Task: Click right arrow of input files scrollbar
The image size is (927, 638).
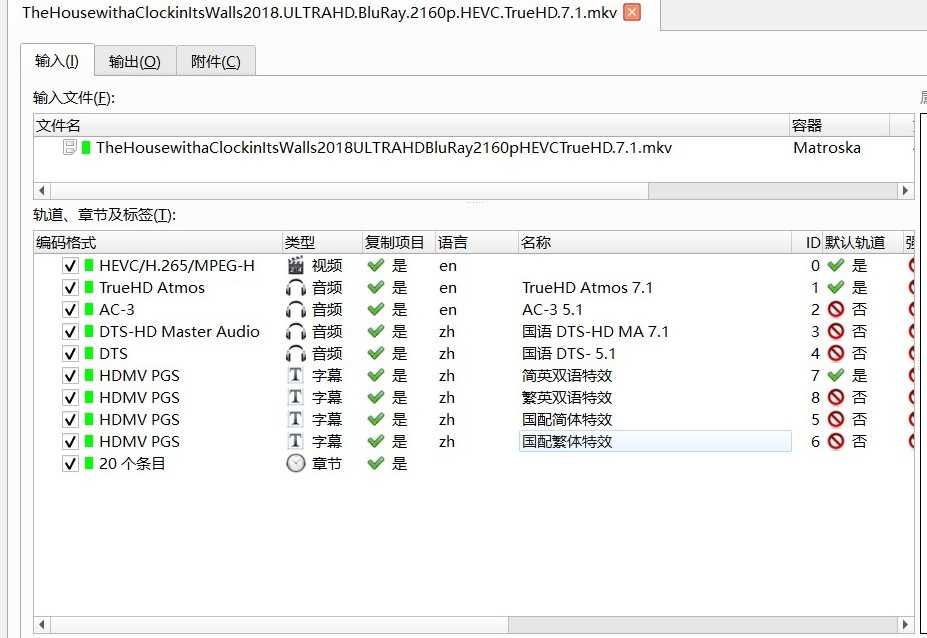Action: click(x=905, y=190)
